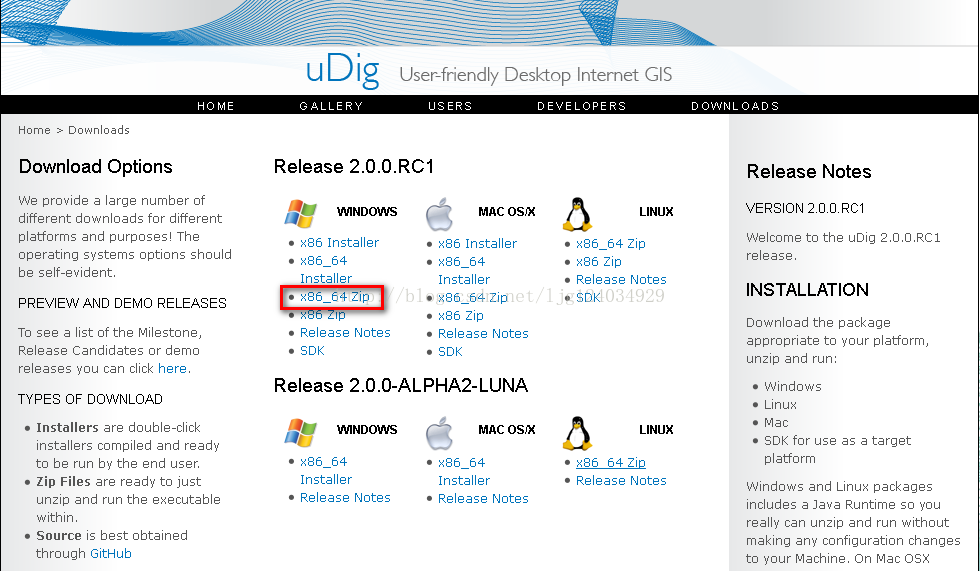Click the Downloads breadcrumb
980x571 pixels.
[99, 130]
